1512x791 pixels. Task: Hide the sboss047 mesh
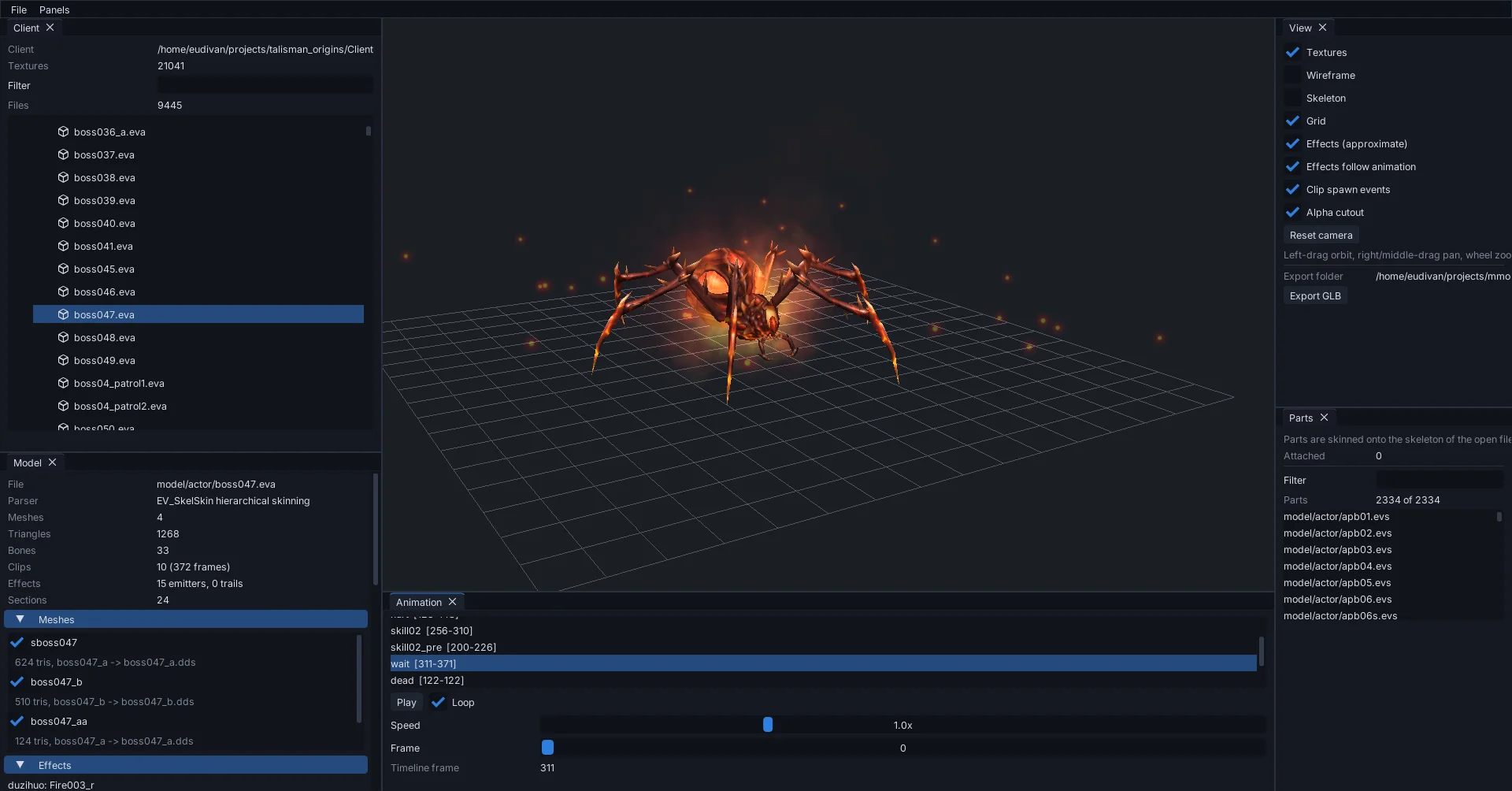click(17, 642)
